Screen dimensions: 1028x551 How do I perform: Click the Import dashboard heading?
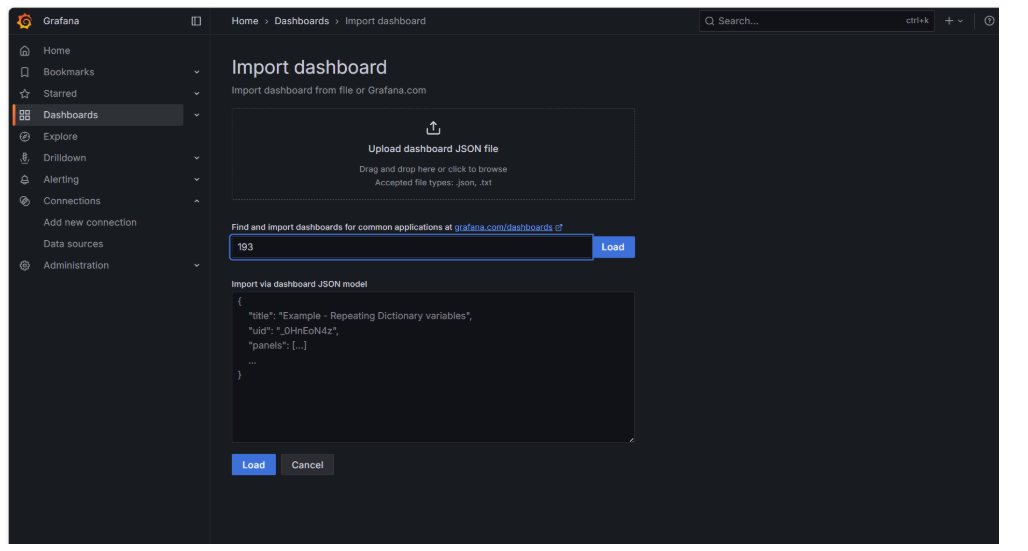point(309,68)
